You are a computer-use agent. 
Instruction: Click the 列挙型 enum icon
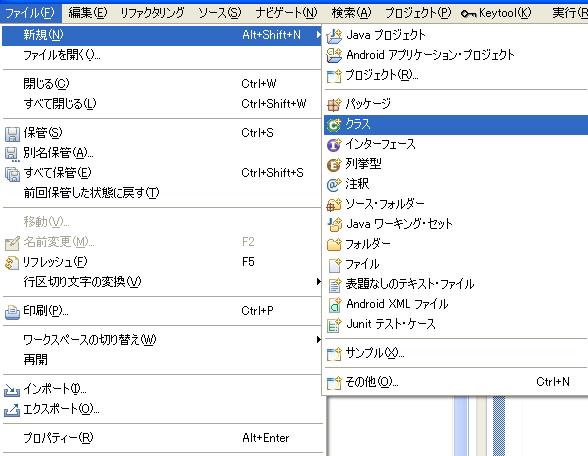(x=334, y=165)
